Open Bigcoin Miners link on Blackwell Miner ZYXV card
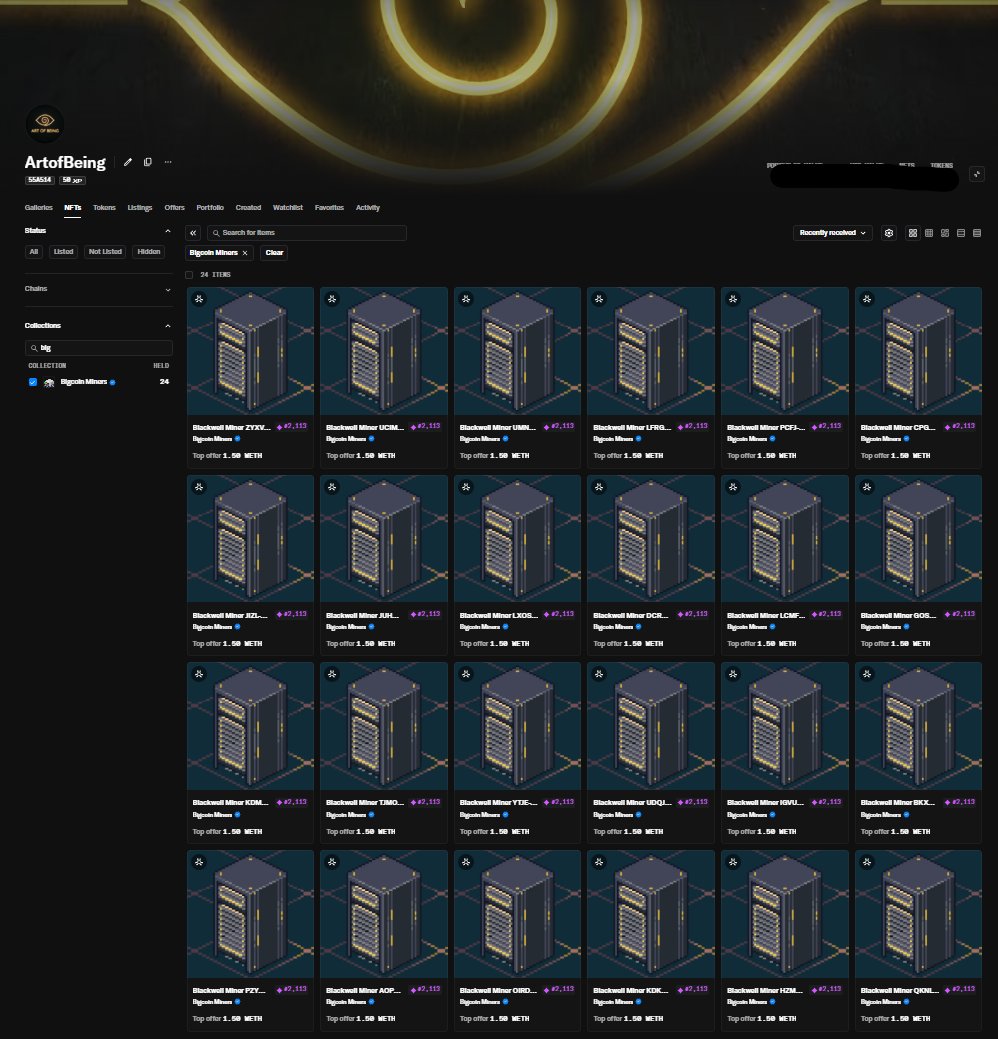Image resolution: width=998 pixels, height=1039 pixels. pos(213,439)
